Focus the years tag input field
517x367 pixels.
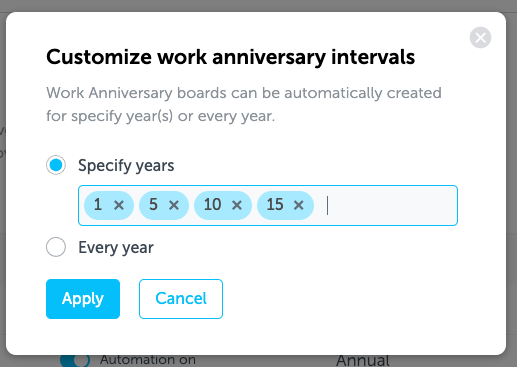[387, 205]
